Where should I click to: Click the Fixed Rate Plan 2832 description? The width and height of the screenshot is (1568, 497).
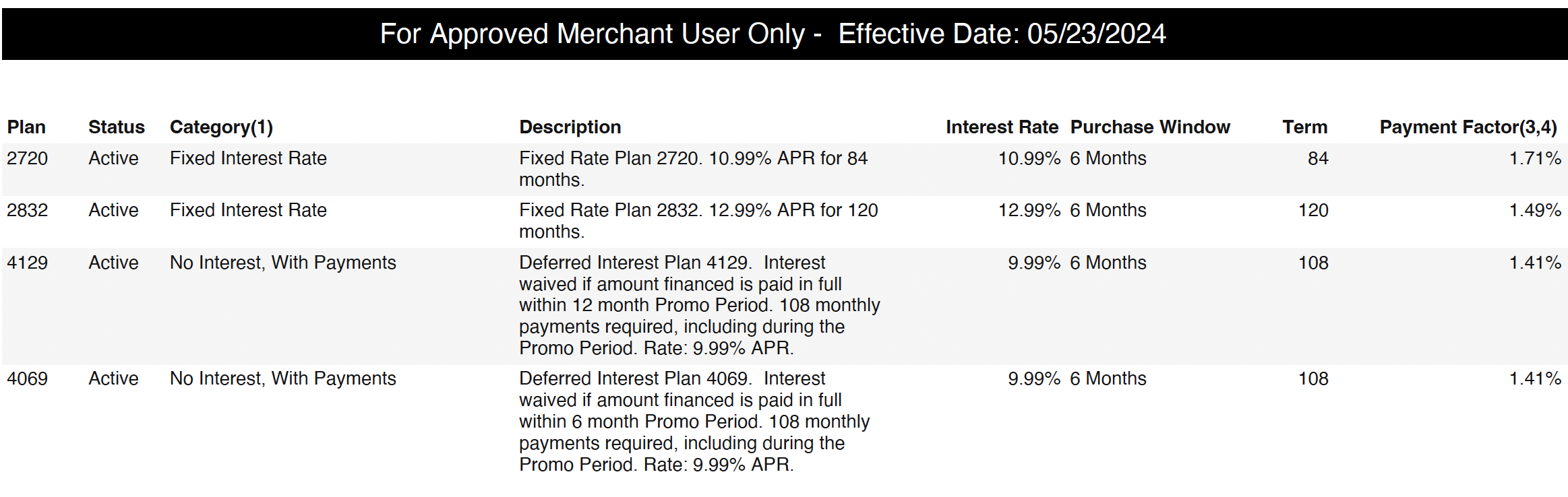tap(698, 221)
